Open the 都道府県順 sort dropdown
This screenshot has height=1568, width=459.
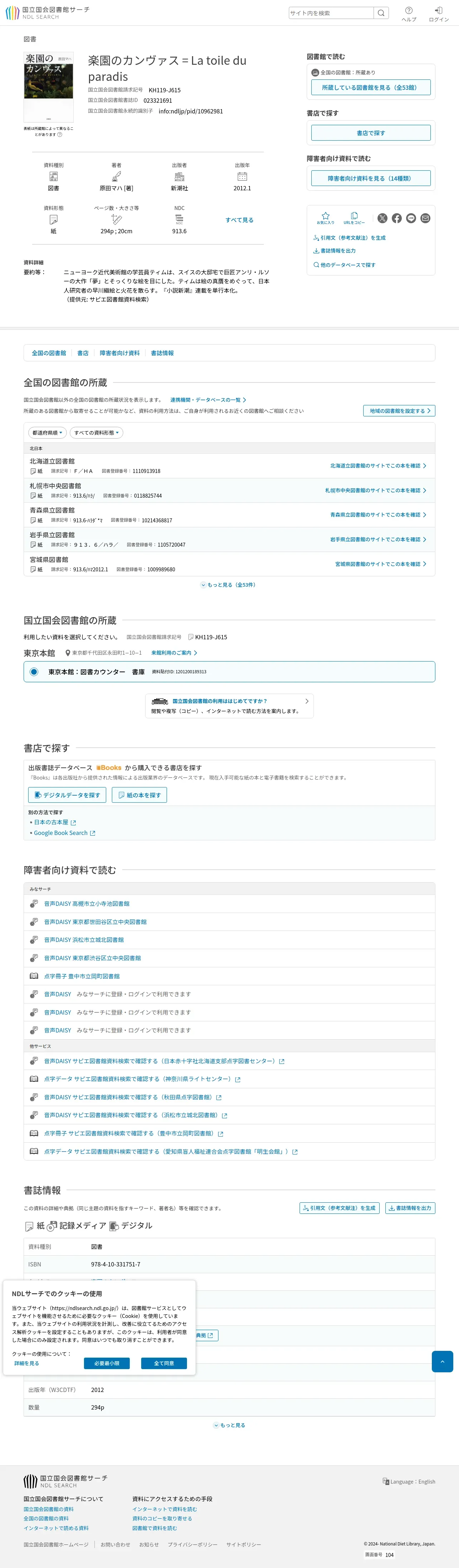tap(48, 432)
